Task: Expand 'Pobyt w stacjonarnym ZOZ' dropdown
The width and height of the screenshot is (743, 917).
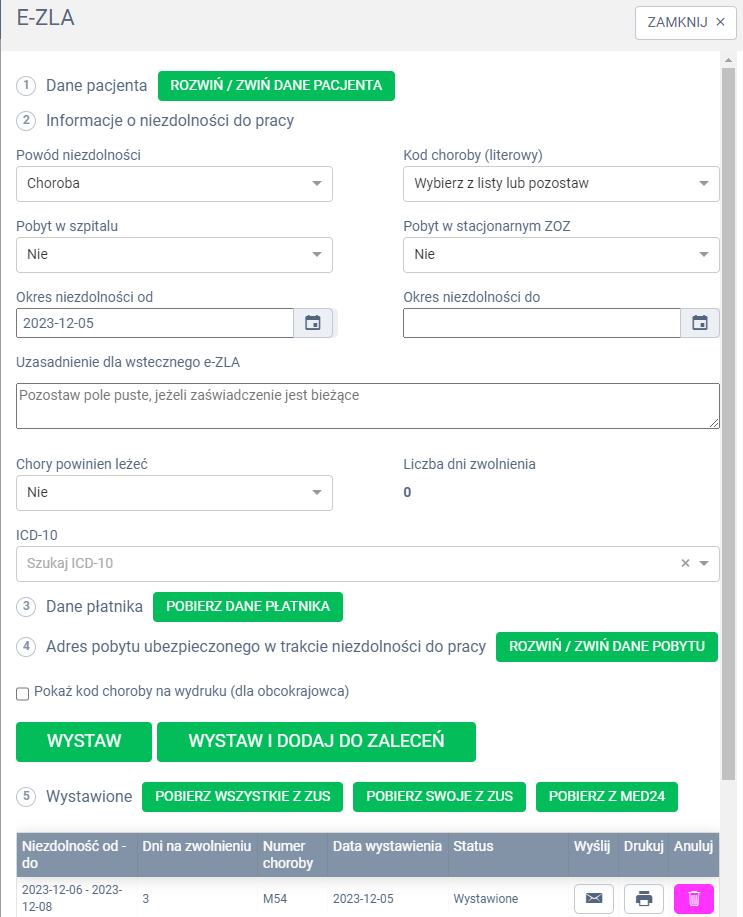Action: point(561,254)
